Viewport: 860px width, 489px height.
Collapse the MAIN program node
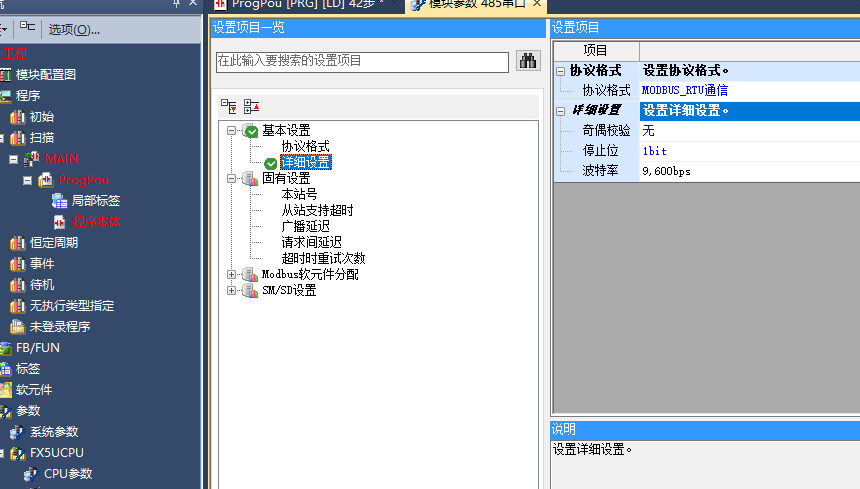(13, 159)
